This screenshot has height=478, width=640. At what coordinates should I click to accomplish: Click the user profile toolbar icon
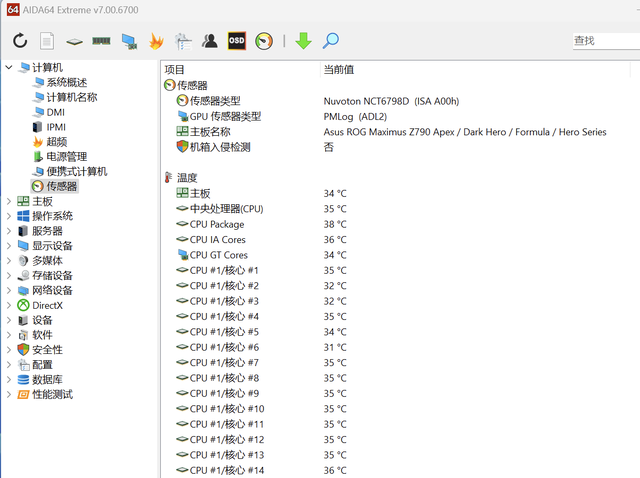coord(210,41)
